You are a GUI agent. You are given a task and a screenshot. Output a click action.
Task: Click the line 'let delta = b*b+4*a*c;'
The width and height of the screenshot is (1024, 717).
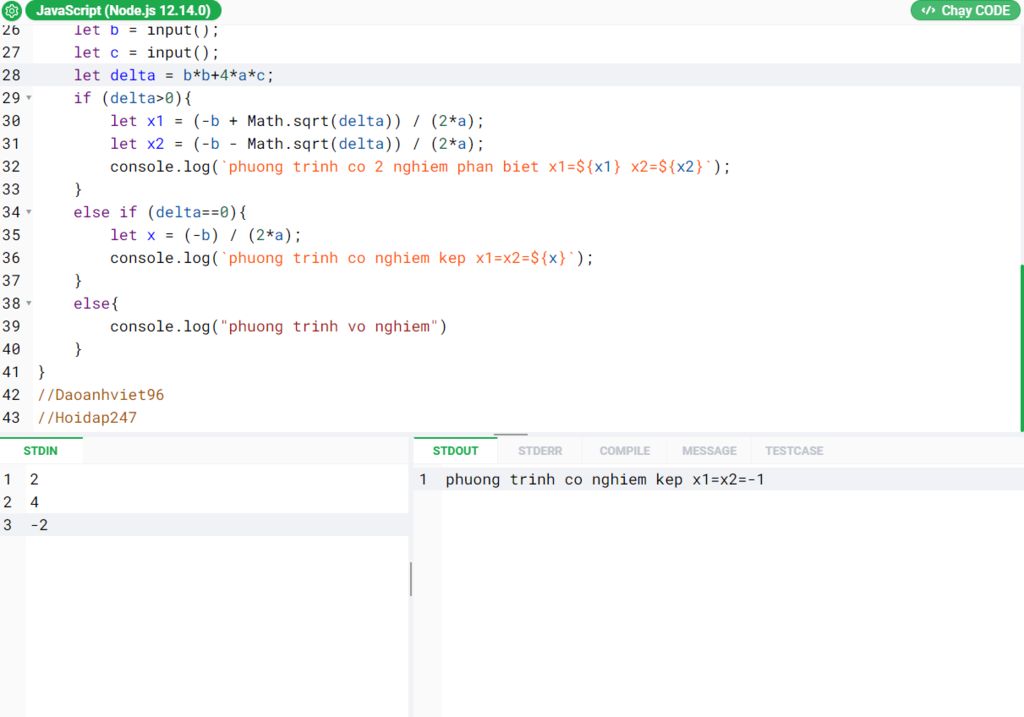(x=174, y=75)
